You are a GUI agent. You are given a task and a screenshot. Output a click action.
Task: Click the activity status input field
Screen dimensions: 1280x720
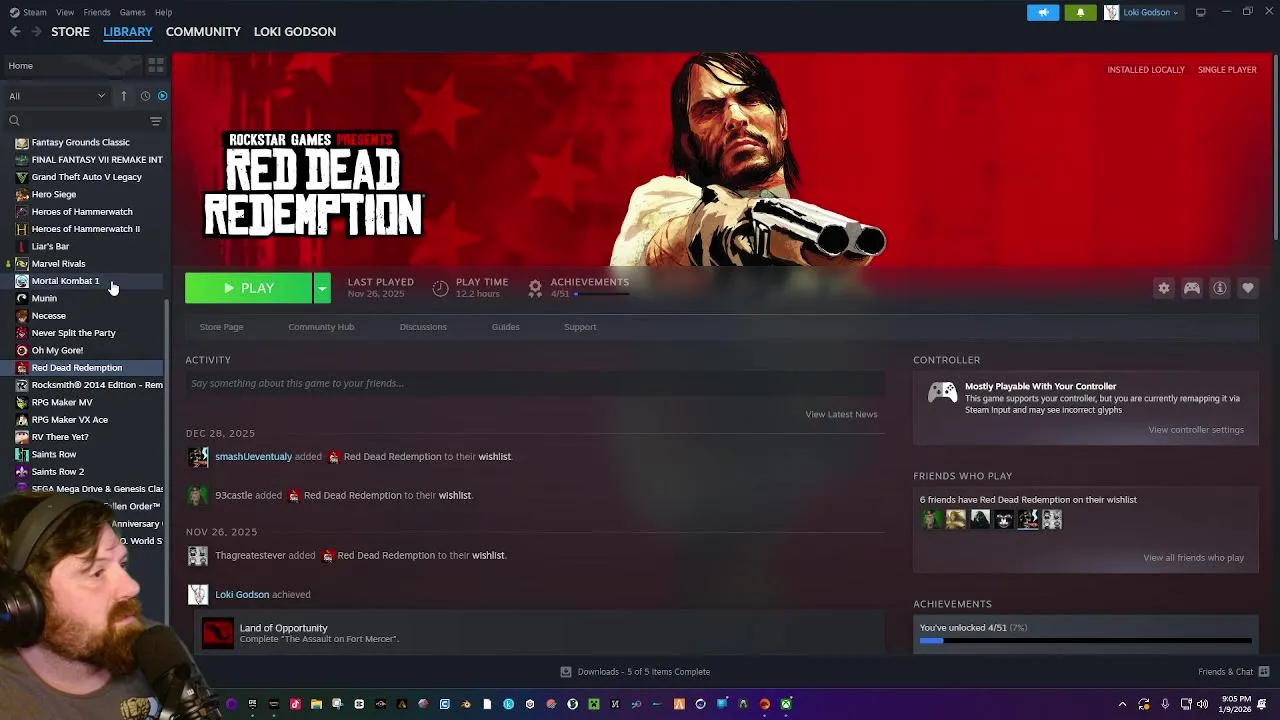pos(535,383)
